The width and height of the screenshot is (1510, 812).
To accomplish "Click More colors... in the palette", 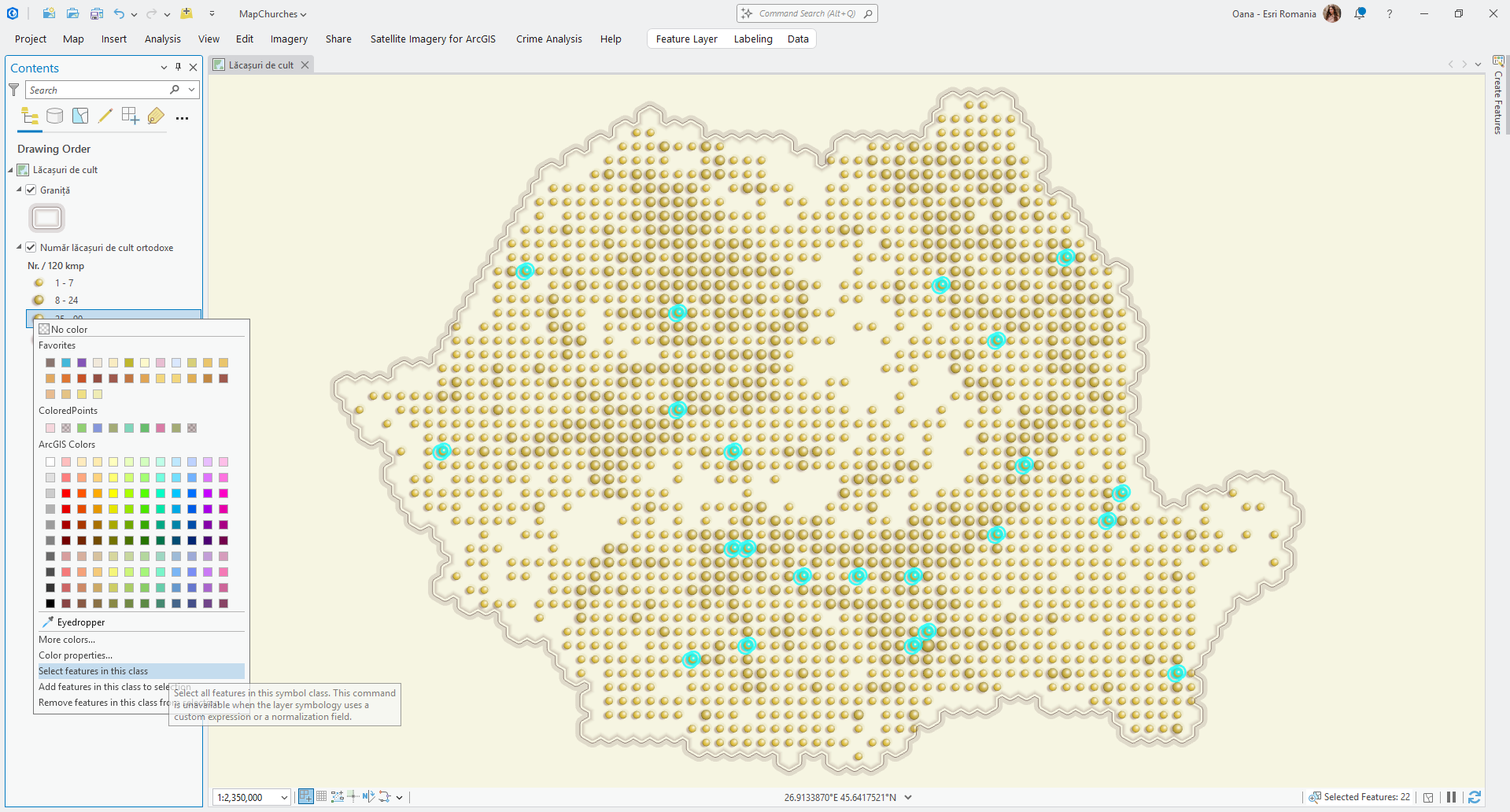I will pyautogui.click(x=67, y=640).
